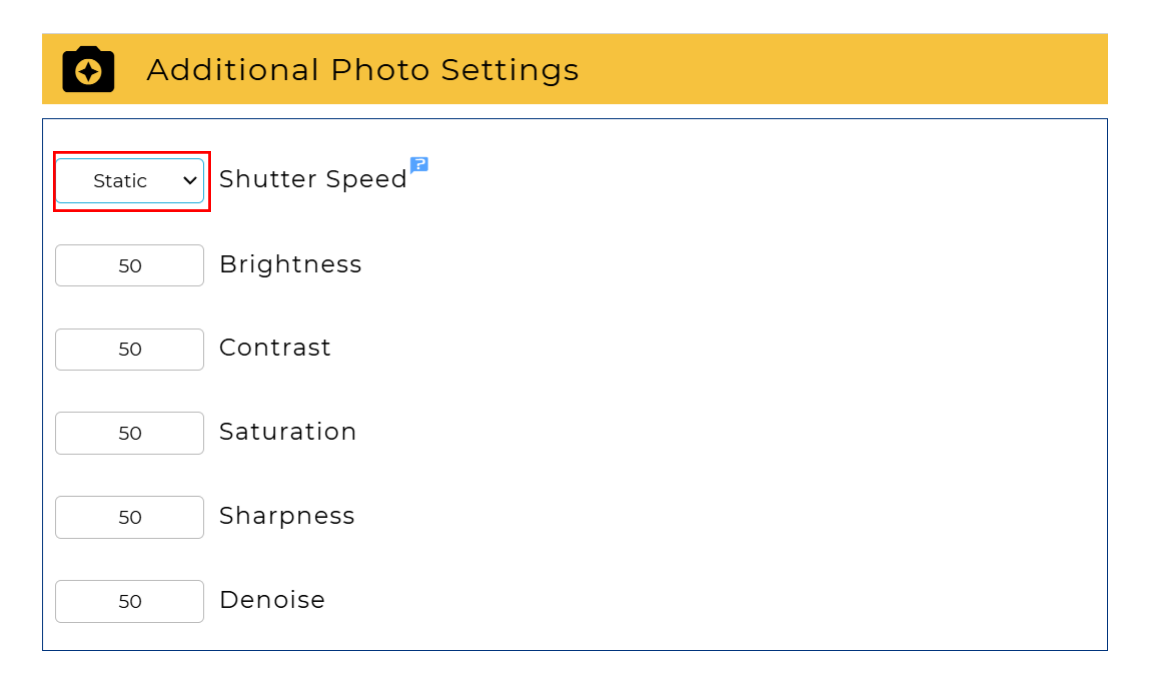Screen dimensions: 1150x673
Task: Click the Contrast input box
Action: point(130,349)
